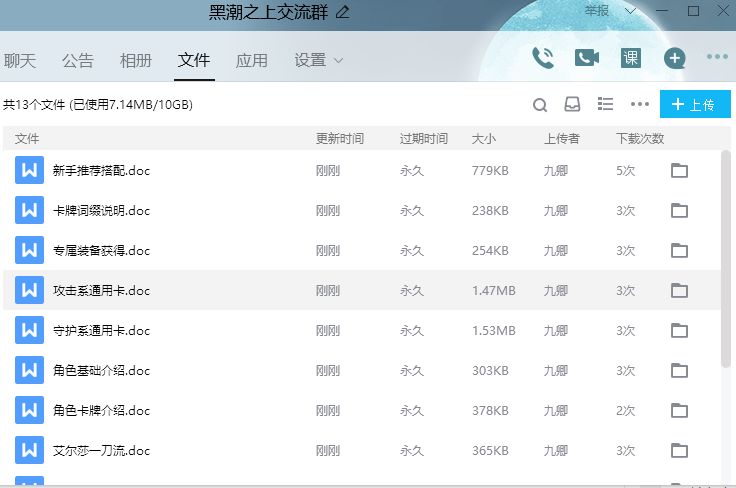Screen dimensions: 736x488
Task: Click the 举报 report link
Action: 597,11
